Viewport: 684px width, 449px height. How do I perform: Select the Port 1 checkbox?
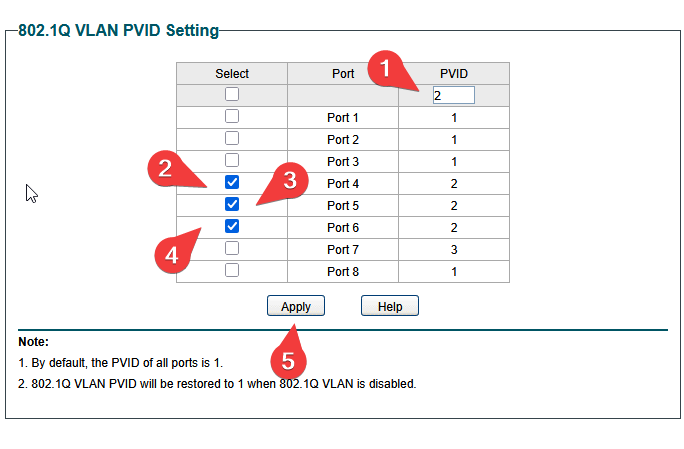pos(232,116)
